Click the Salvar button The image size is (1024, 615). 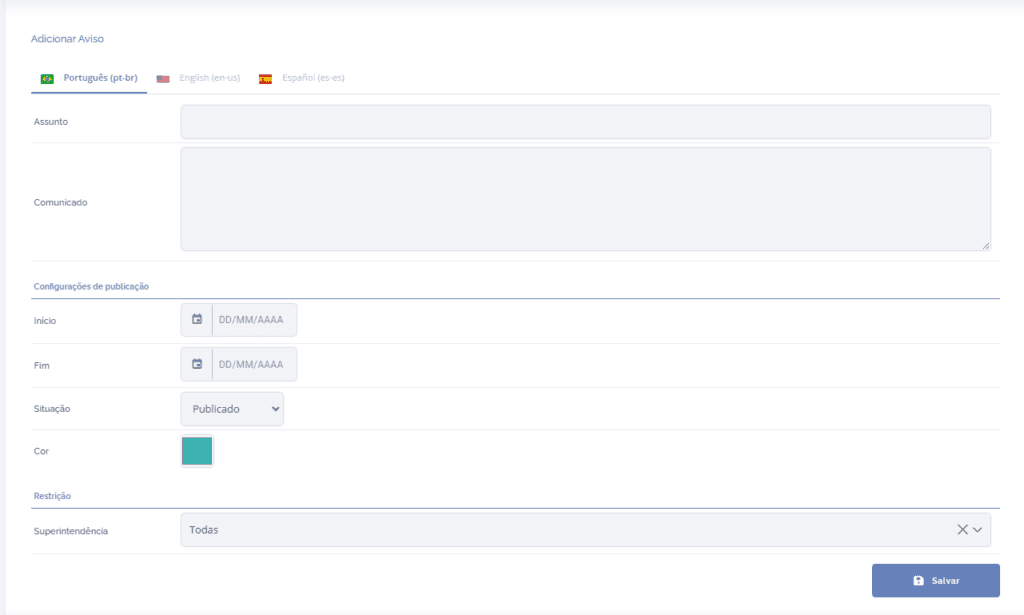click(x=935, y=580)
